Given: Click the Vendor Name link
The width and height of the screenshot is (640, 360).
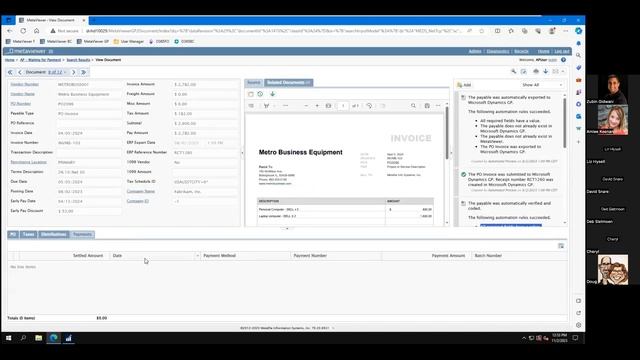Looking at the screenshot, I should tap(22, 94).
